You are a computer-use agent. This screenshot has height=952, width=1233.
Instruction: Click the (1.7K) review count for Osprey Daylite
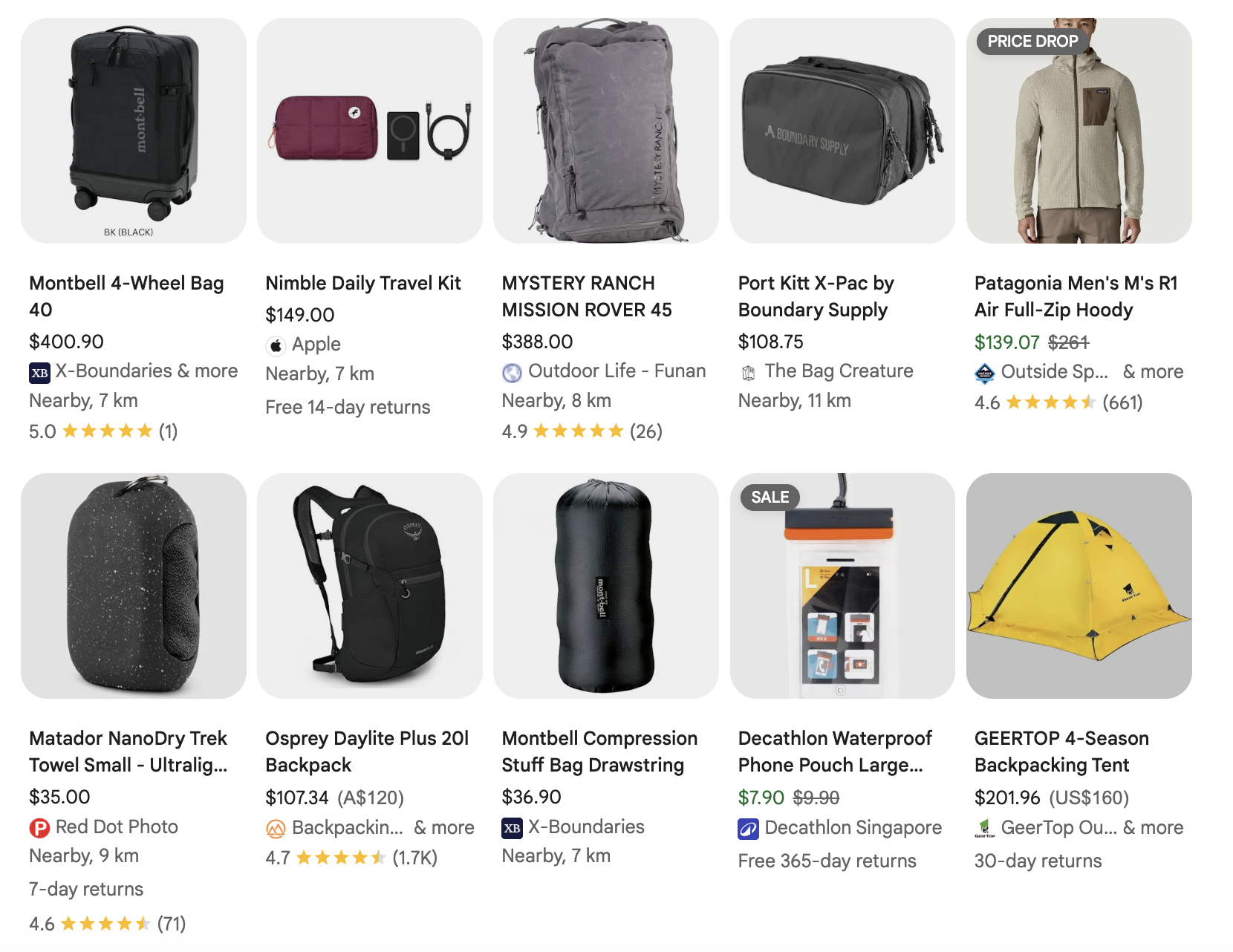(x=414, y=858)
